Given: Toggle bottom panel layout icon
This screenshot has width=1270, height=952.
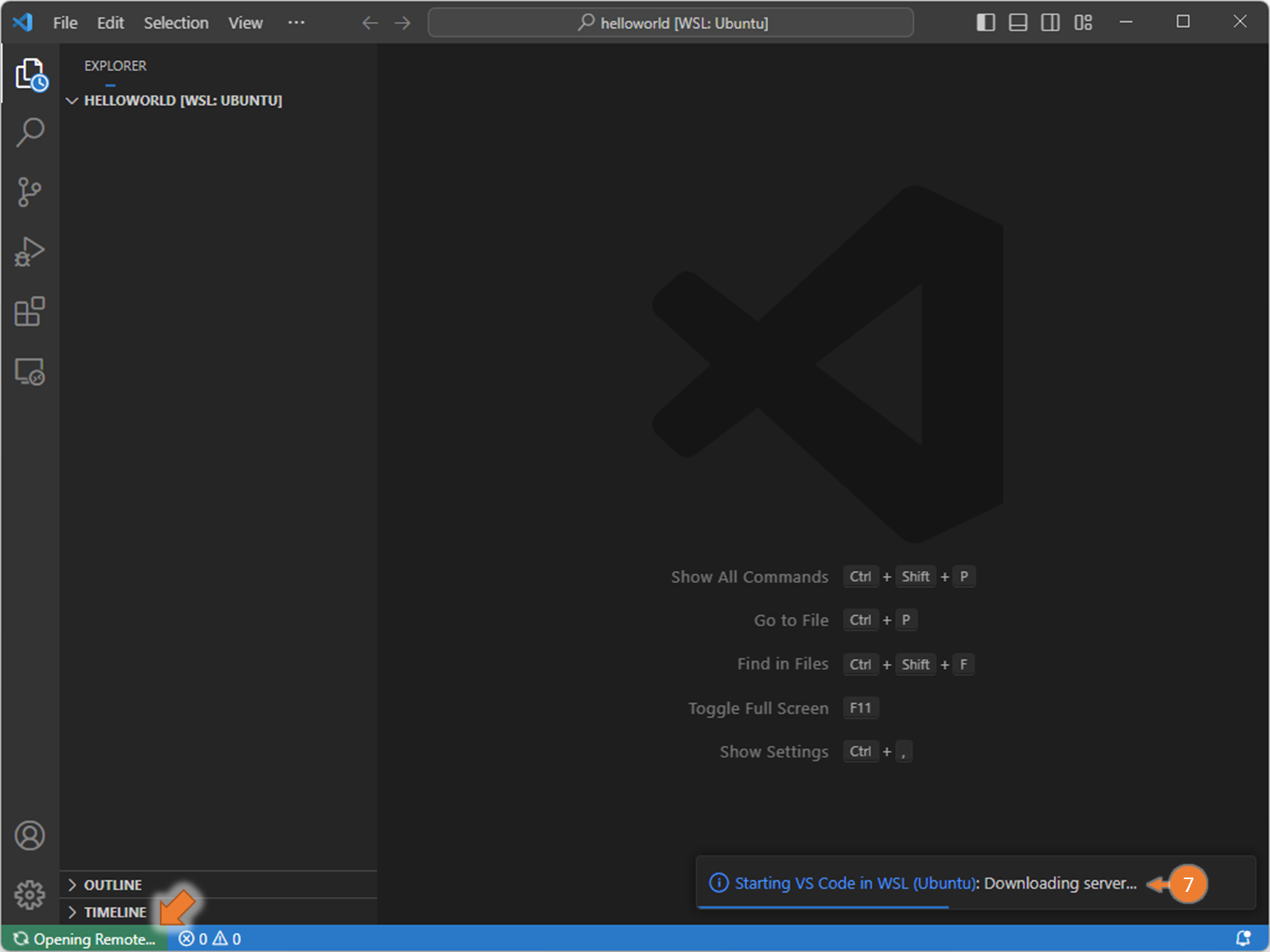Looking at the screenshot, I should (1018, 23).
